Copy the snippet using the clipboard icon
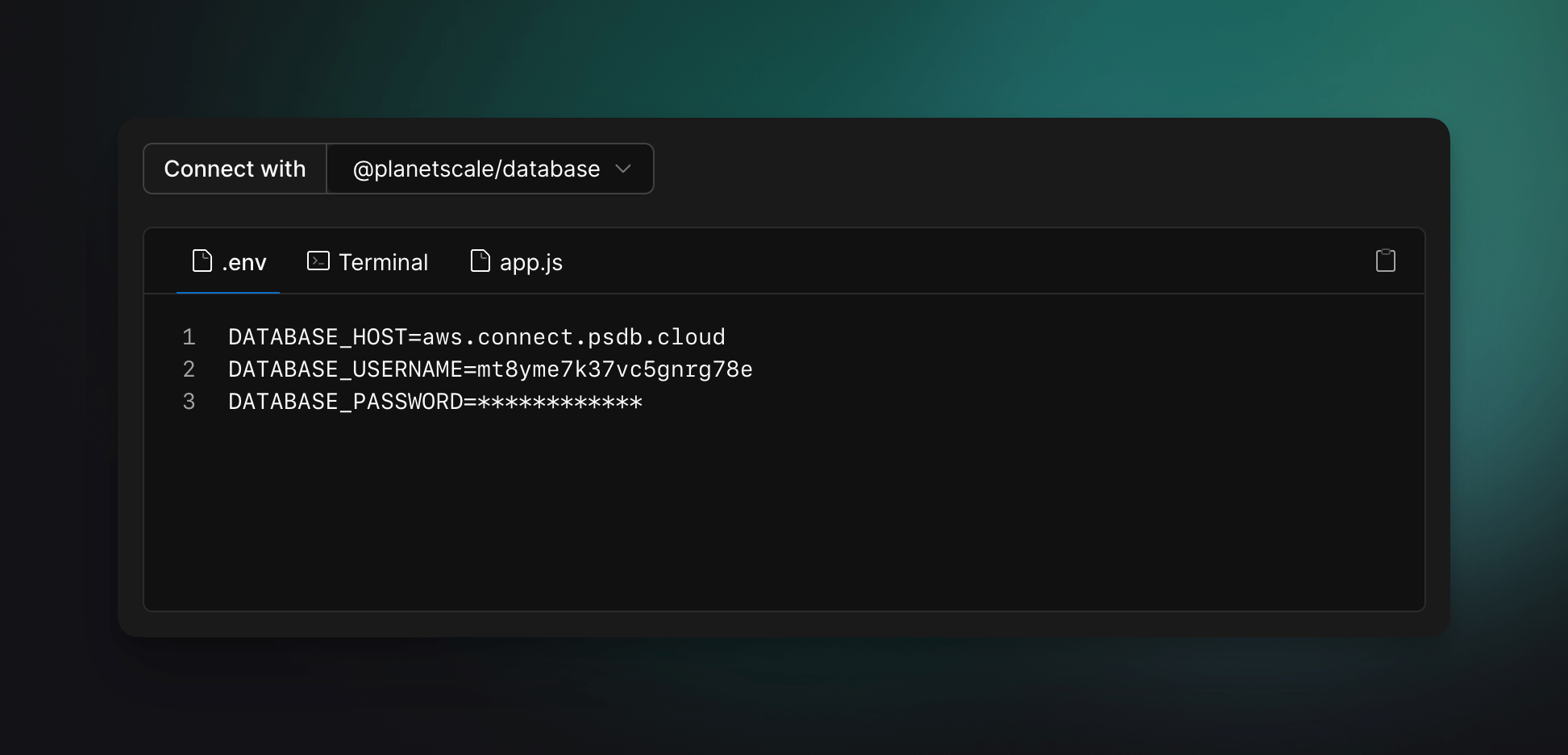The image size is (1568, 755). pos(1386,260)
